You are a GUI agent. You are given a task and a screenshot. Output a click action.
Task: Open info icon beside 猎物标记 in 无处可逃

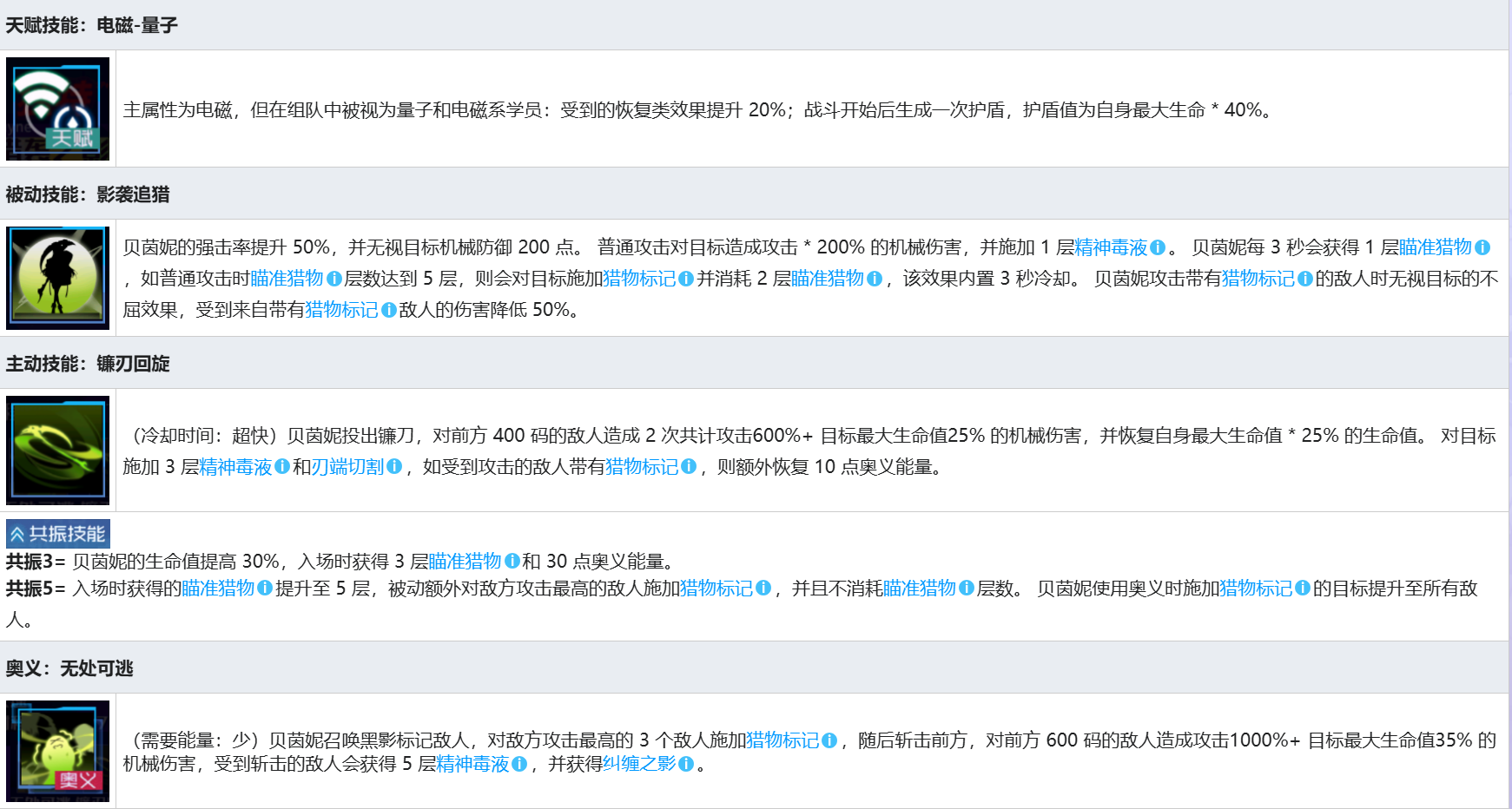(829, 740)
